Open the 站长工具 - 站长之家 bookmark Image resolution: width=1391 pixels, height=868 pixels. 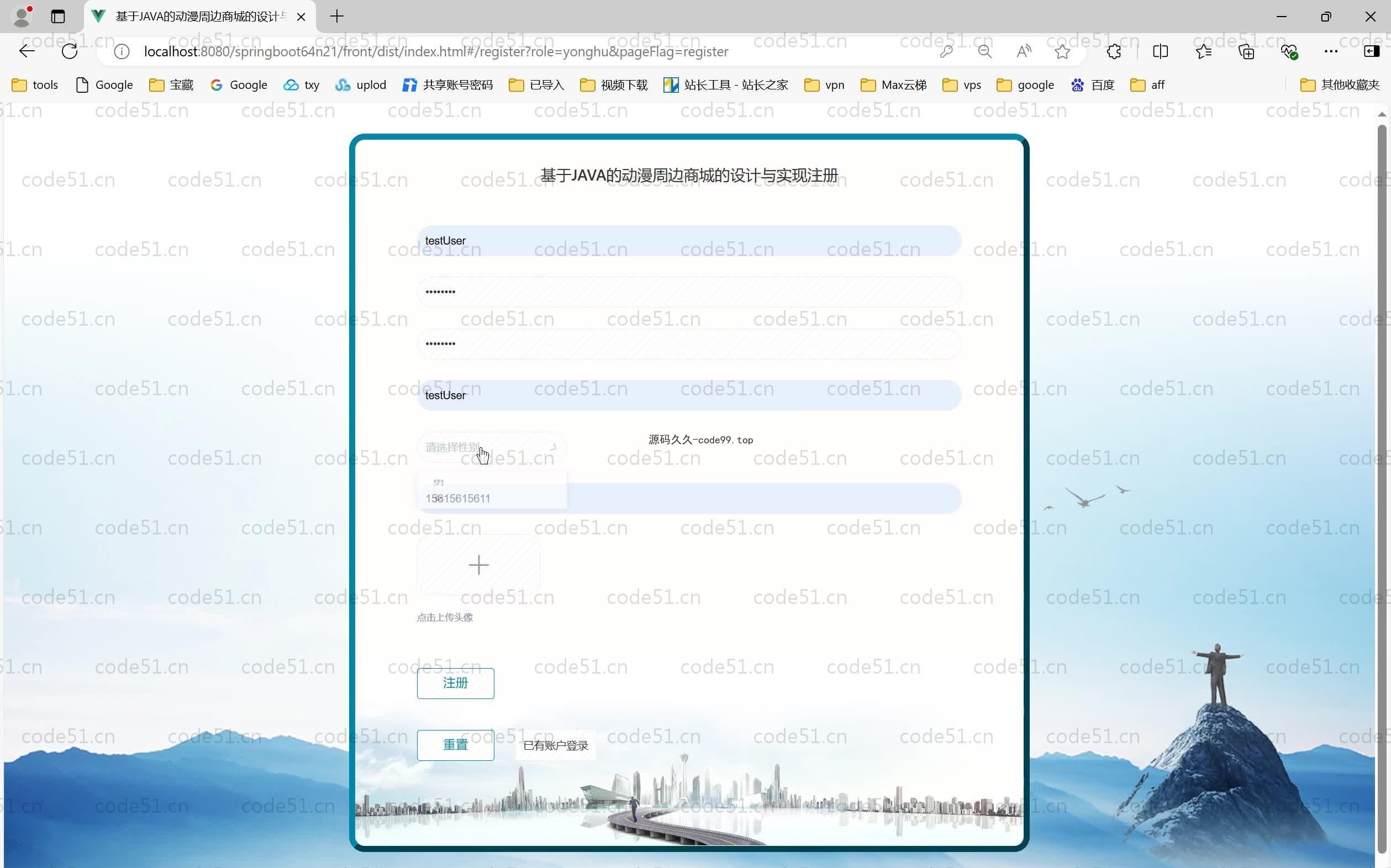[x=726, y=85]
